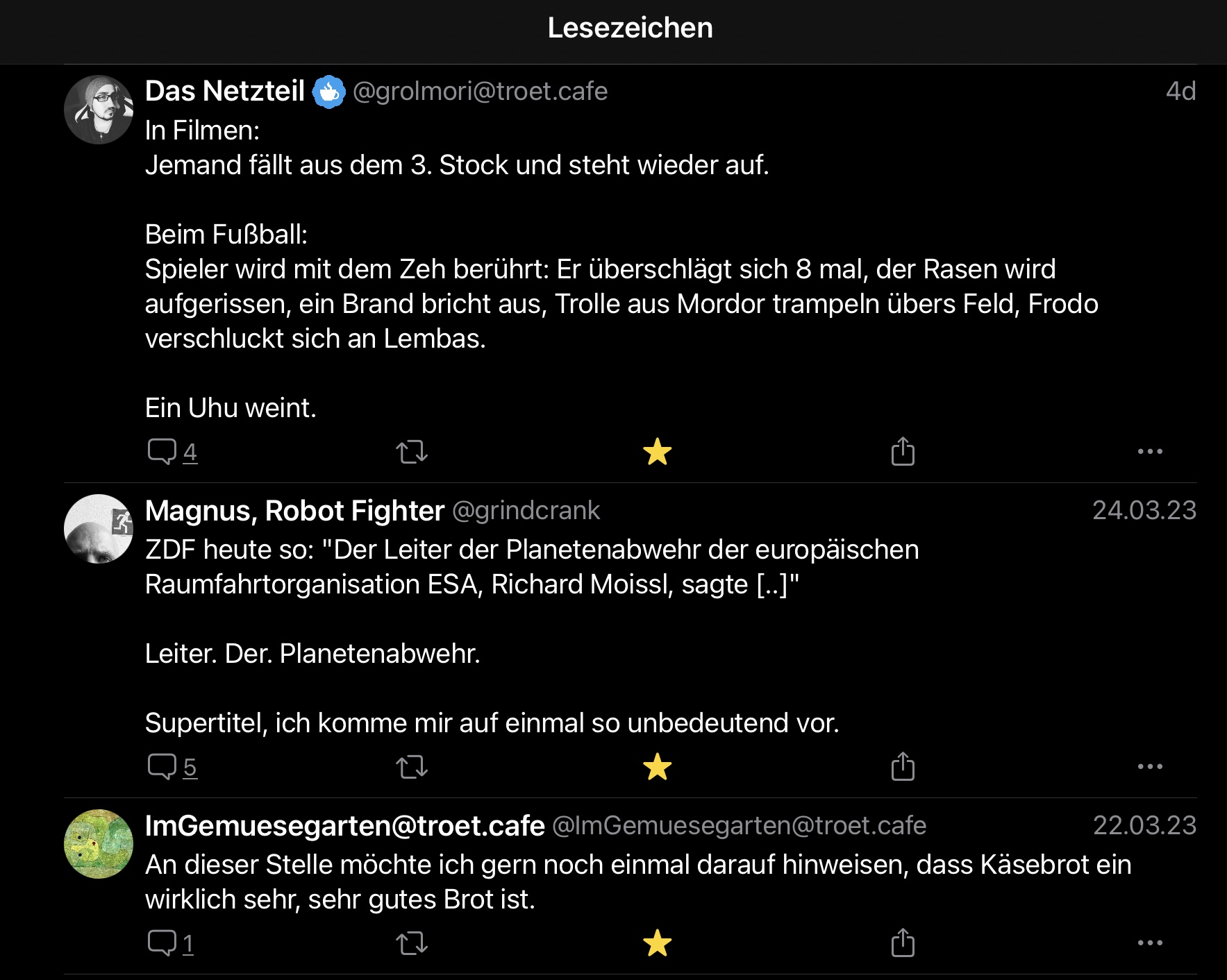Boost the Planetenabwehr post
The height and width of the screenshot is (980, 1227).
[x=412, y=767]
